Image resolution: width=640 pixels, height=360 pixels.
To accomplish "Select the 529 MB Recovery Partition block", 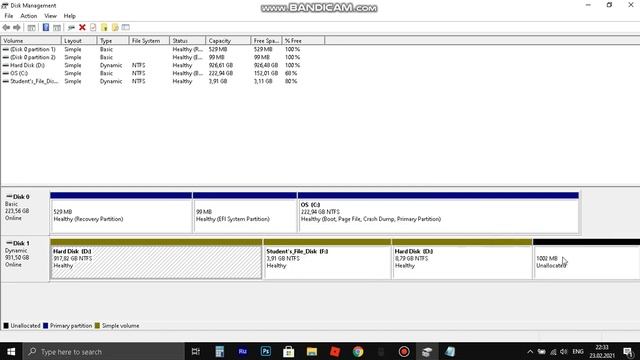I will (121, 213).
